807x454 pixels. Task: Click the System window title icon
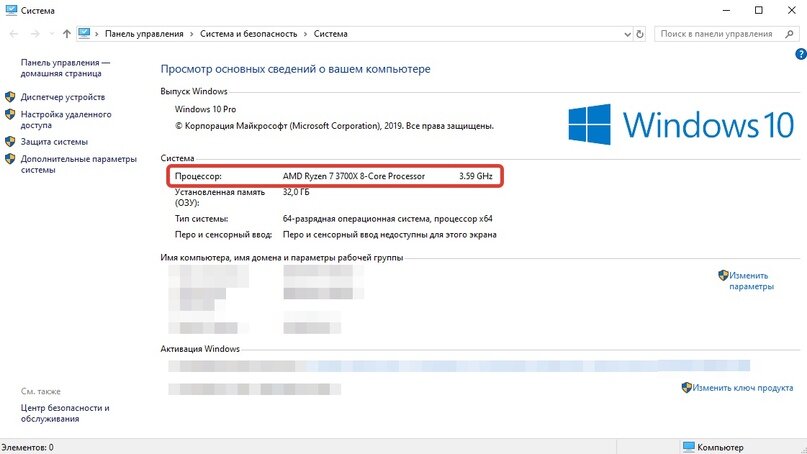point(11,10)
